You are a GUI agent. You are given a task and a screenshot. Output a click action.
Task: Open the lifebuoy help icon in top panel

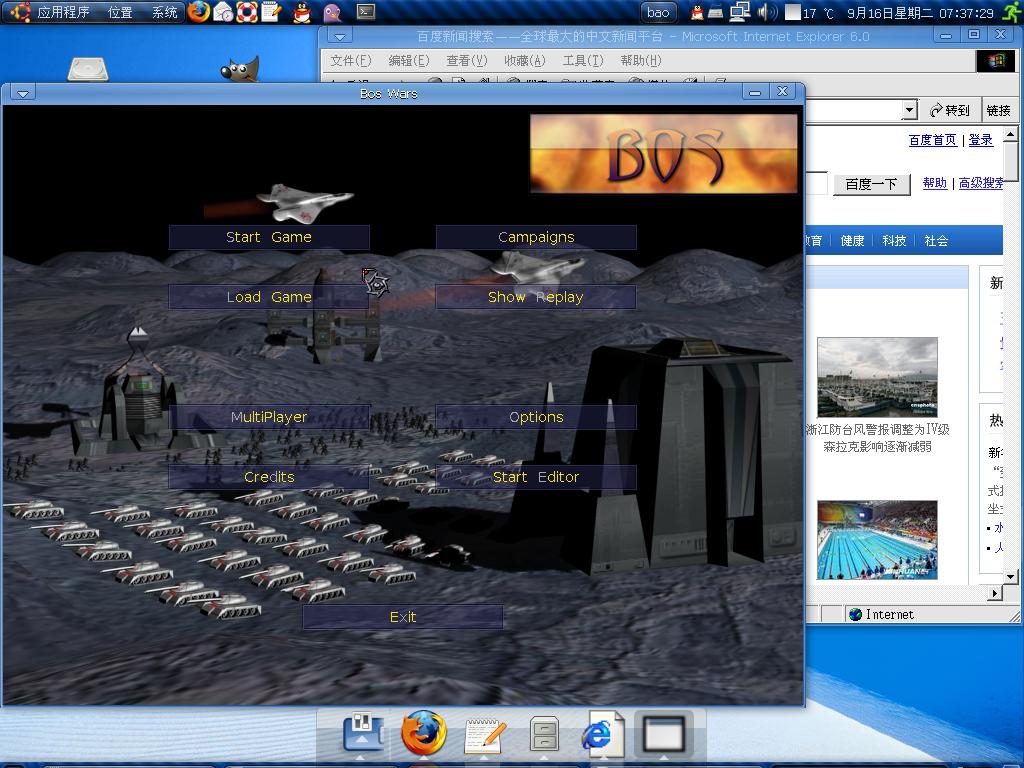(x=247, y=12)
